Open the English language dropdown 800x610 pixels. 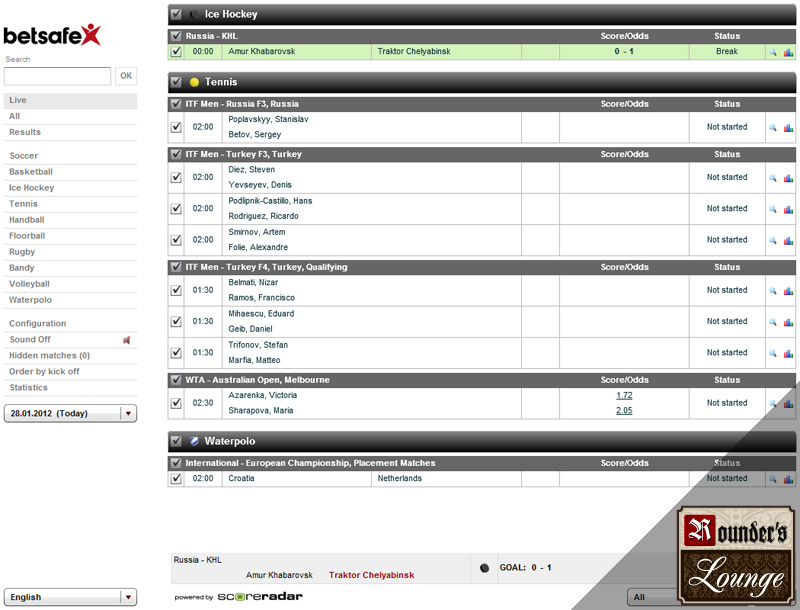70,597
